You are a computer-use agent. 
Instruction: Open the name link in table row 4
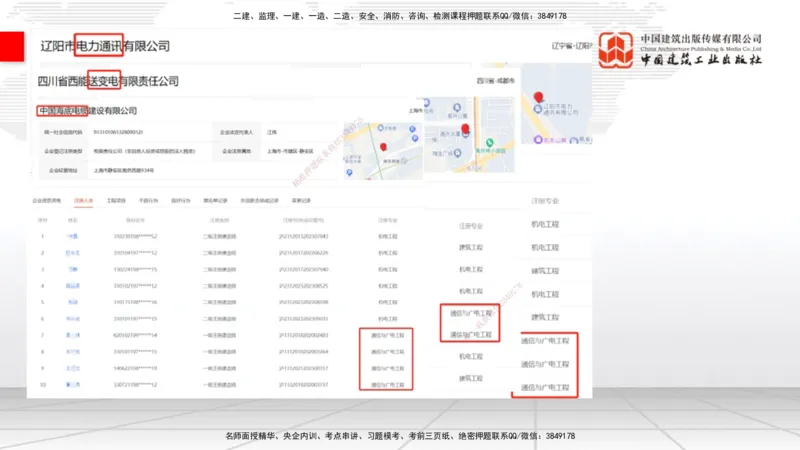click(x=72, y=286)
